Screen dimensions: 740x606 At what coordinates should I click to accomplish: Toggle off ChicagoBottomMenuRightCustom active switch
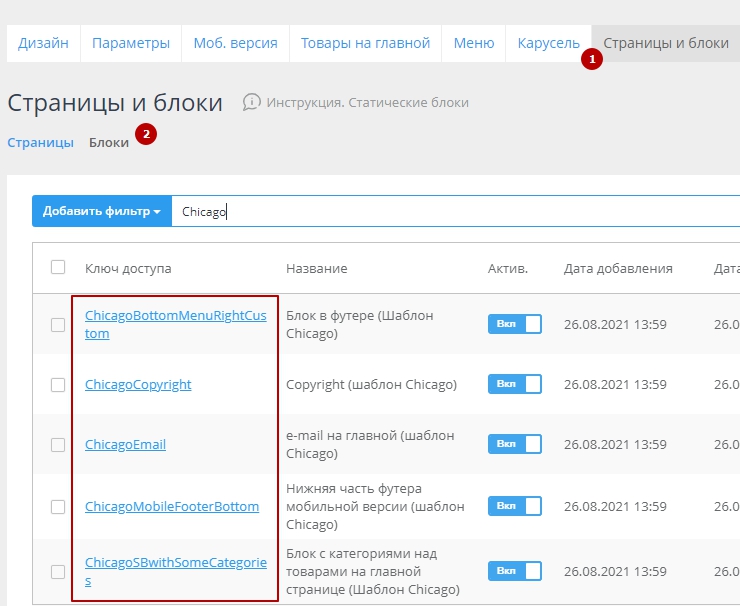[x=514, y=324]
